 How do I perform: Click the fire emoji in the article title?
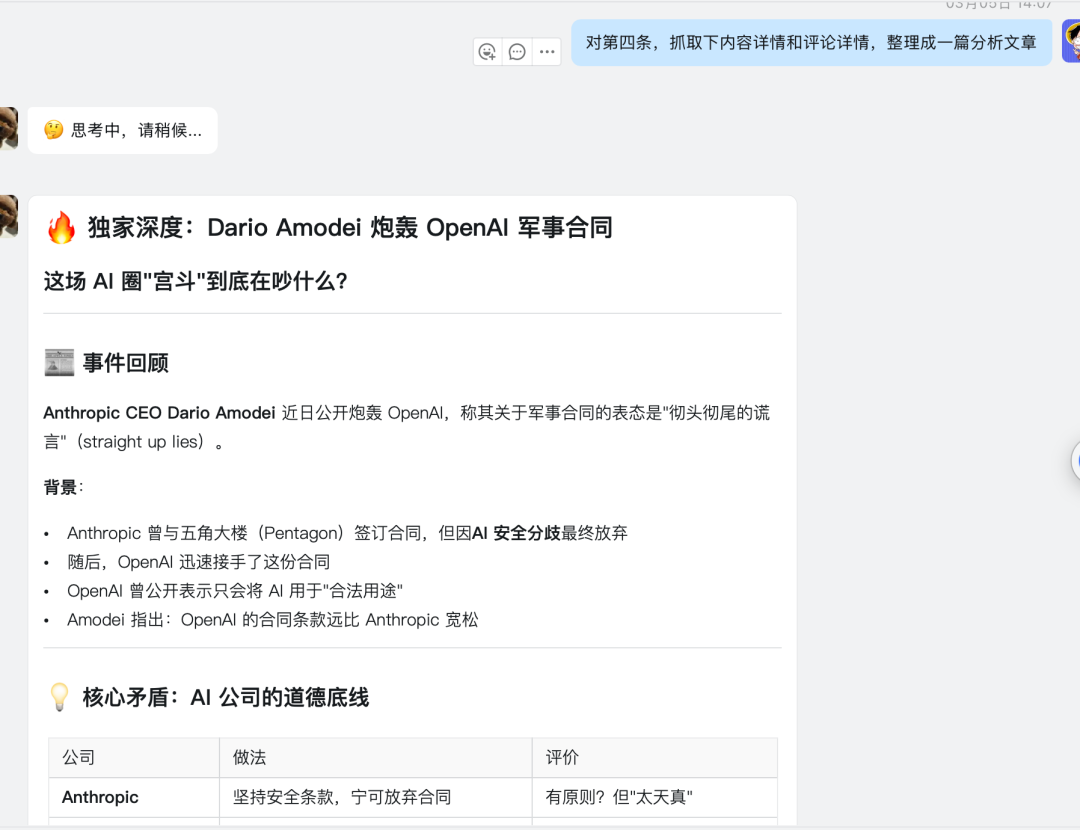[x=62, y=227]
